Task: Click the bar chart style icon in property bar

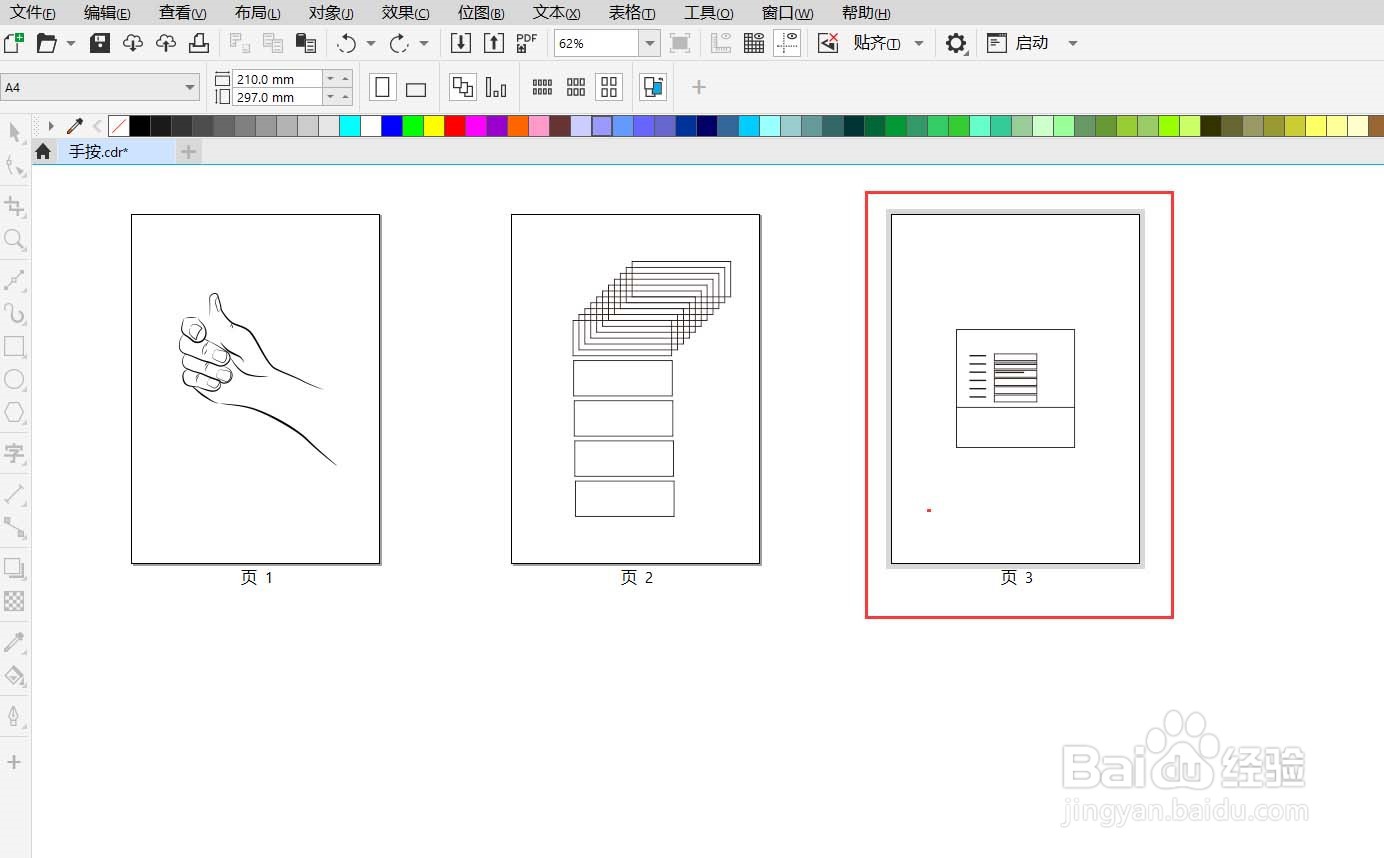Action: [496, 87]
